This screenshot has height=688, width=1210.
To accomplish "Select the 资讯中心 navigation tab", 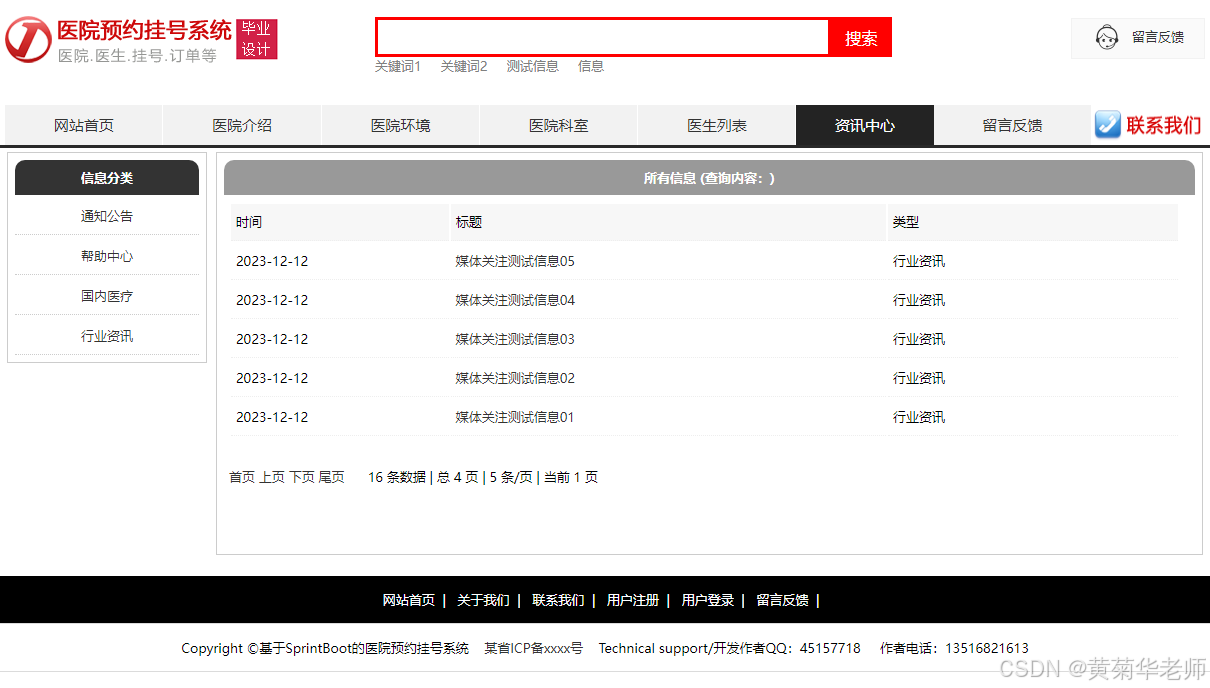I will tap(865, 125).
